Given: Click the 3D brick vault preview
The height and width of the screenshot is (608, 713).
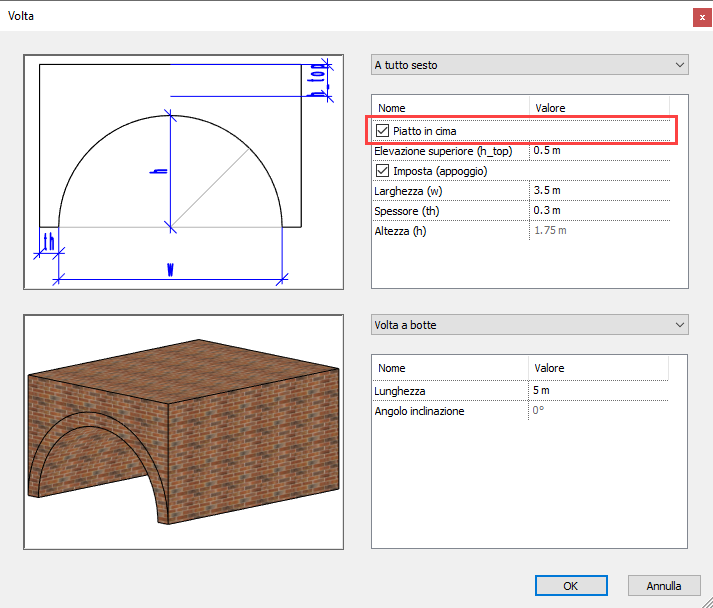Looking at the screenshot, I should click(184, 432).
